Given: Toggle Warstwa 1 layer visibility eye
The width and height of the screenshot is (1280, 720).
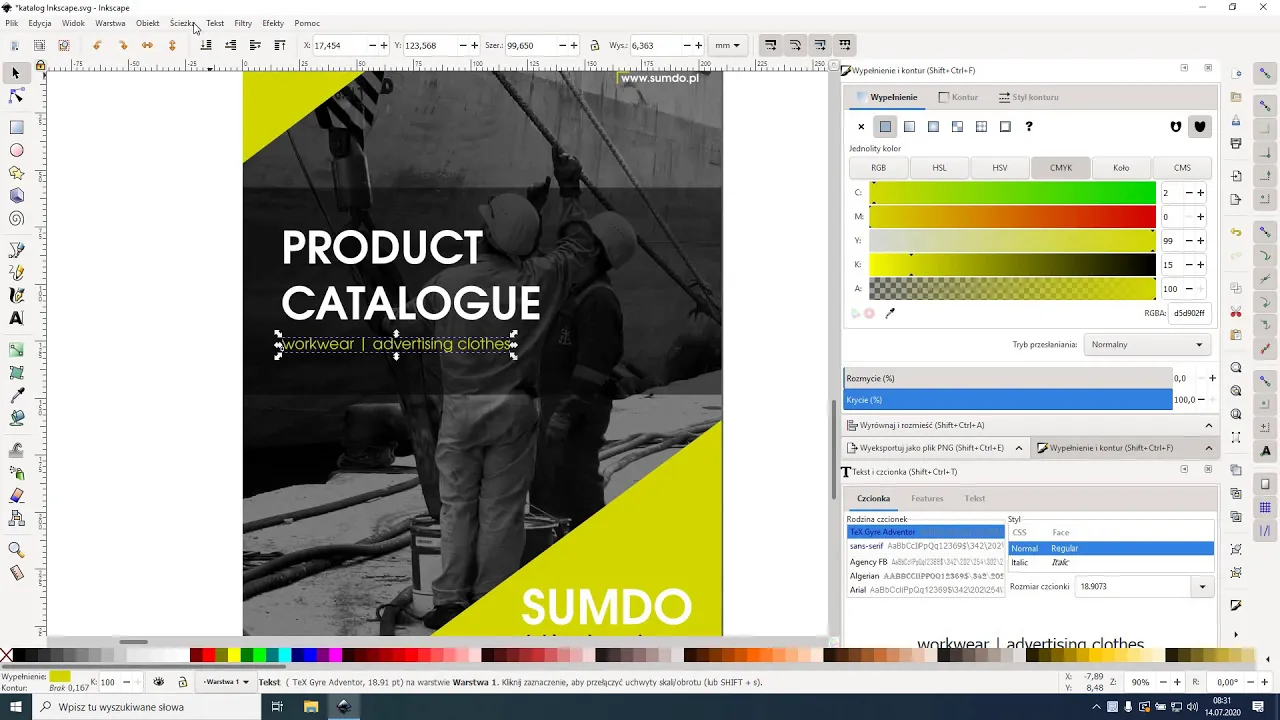Looking at the screenshot, I should click(158, 682).
